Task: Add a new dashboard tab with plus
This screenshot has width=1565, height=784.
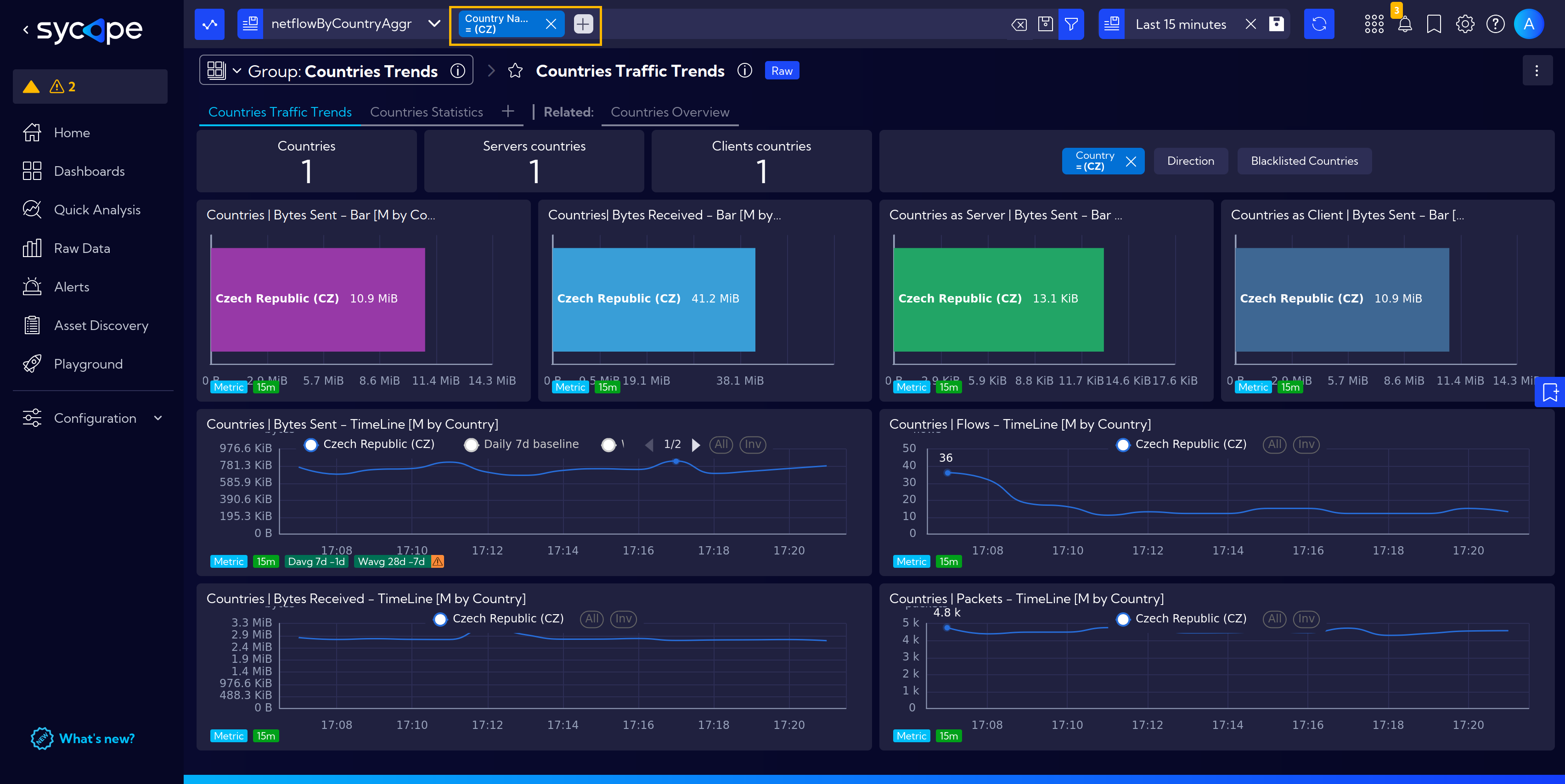Action: pos(508,111)
